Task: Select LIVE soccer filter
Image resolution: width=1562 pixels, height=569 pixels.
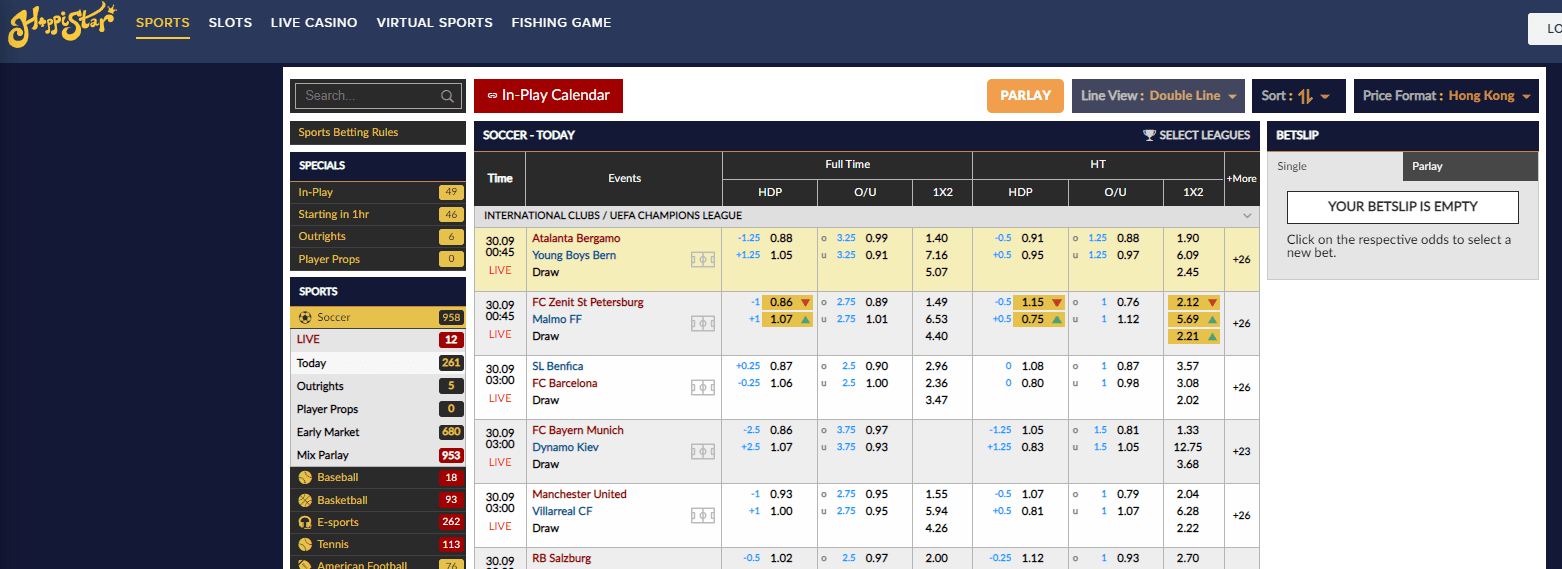Action: click(x=378, y=340)
